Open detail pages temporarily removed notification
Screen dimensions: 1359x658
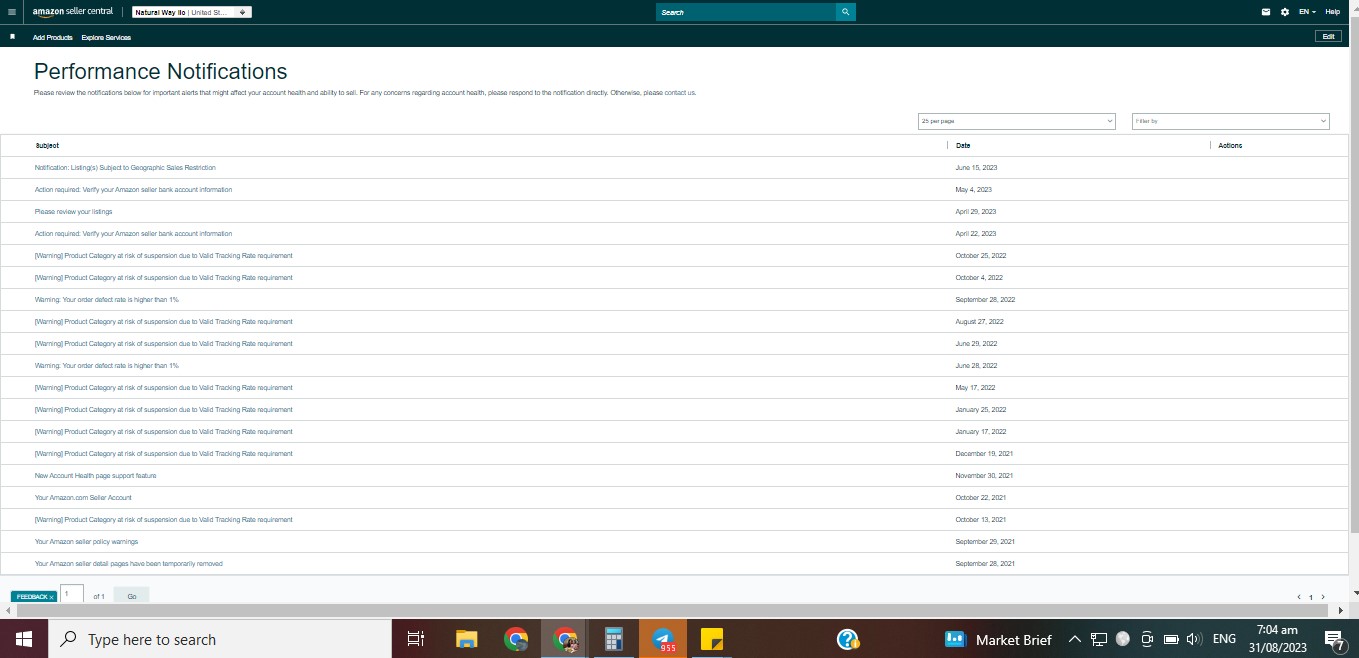[x=129, y=564]
